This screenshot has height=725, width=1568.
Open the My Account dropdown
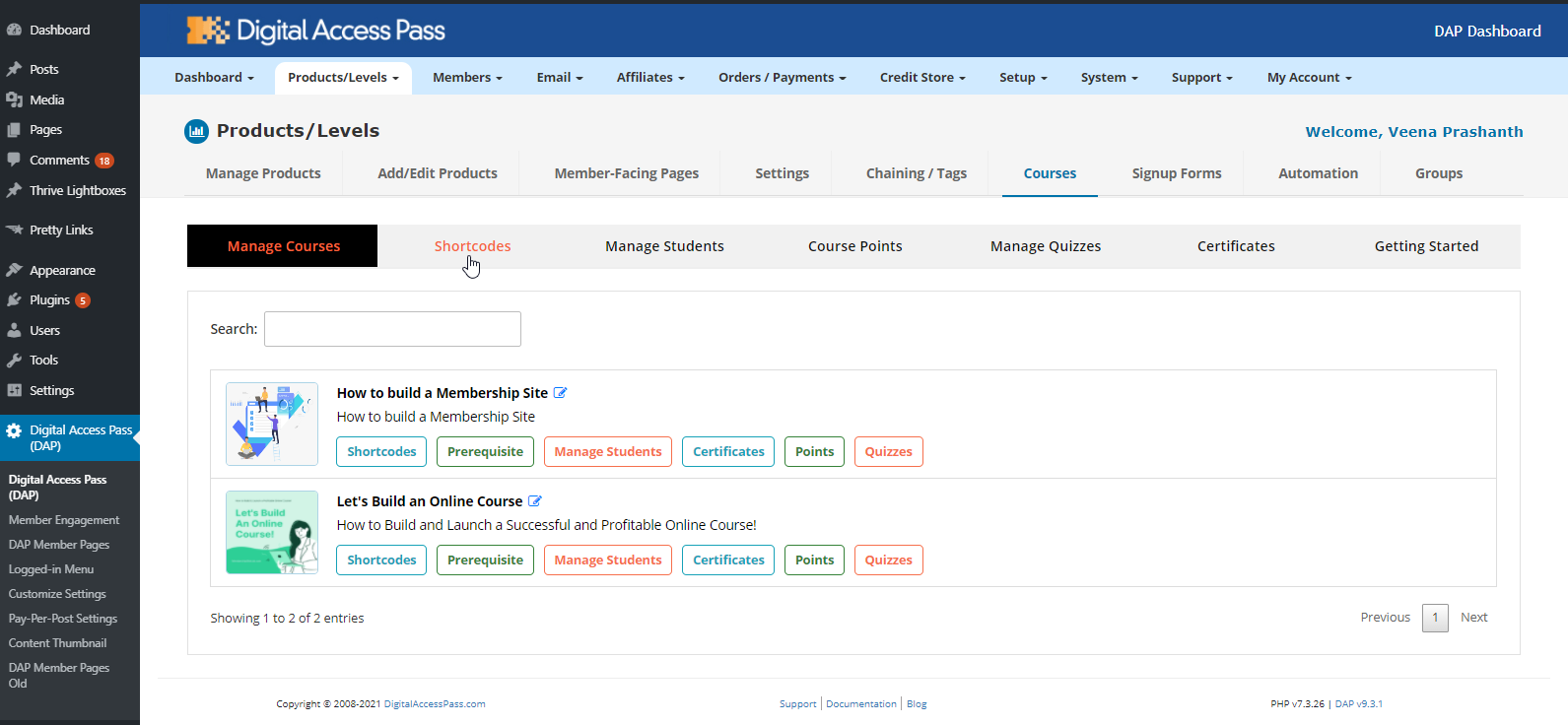1309,78
